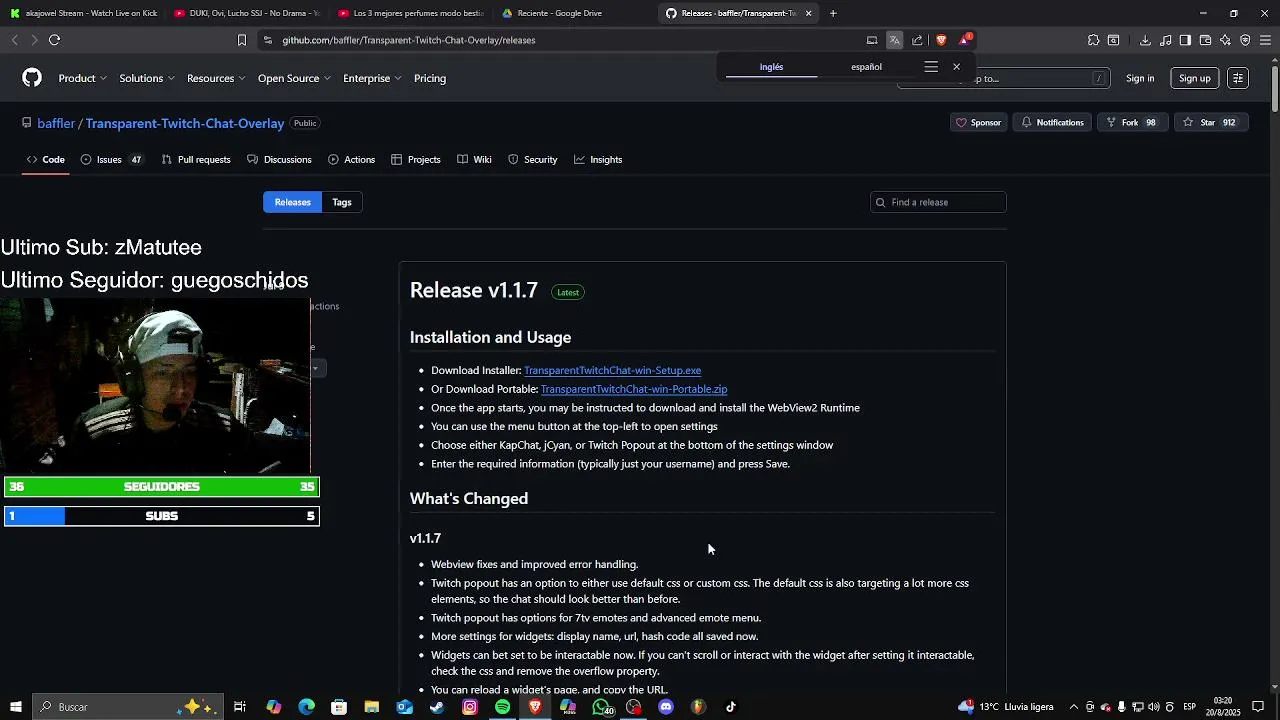Click the Windows Start button
The image size is (1280, 720).
pos(15,707)
